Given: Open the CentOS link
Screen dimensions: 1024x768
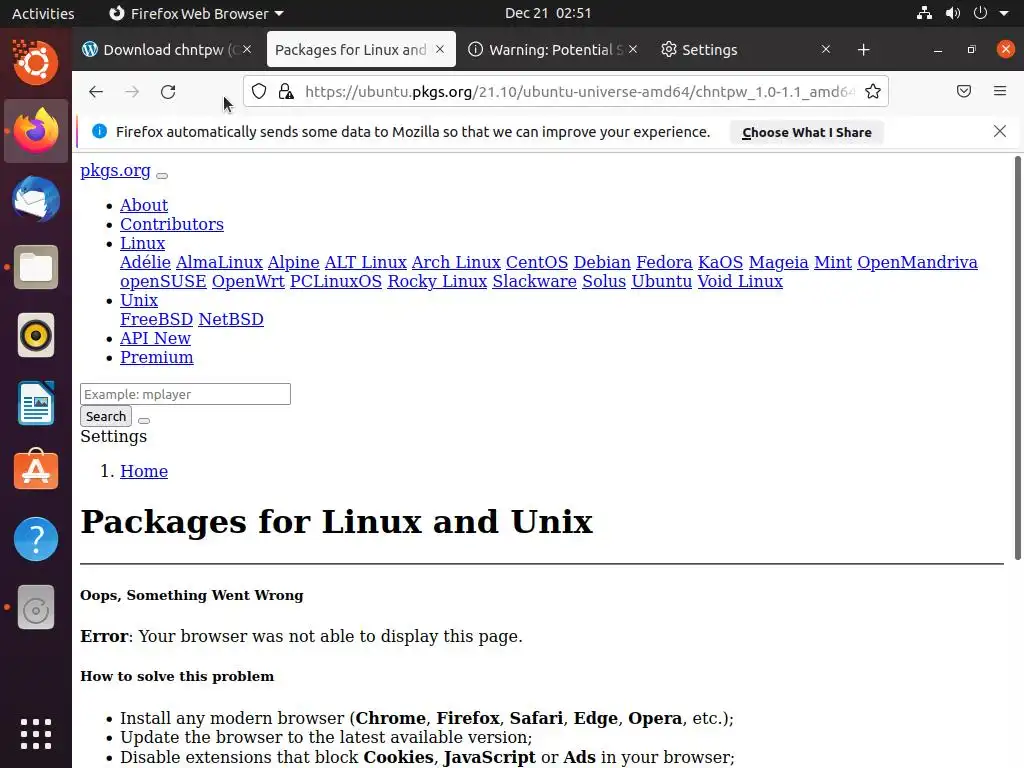Looking at the screenshot, I should tap(537, 262).
